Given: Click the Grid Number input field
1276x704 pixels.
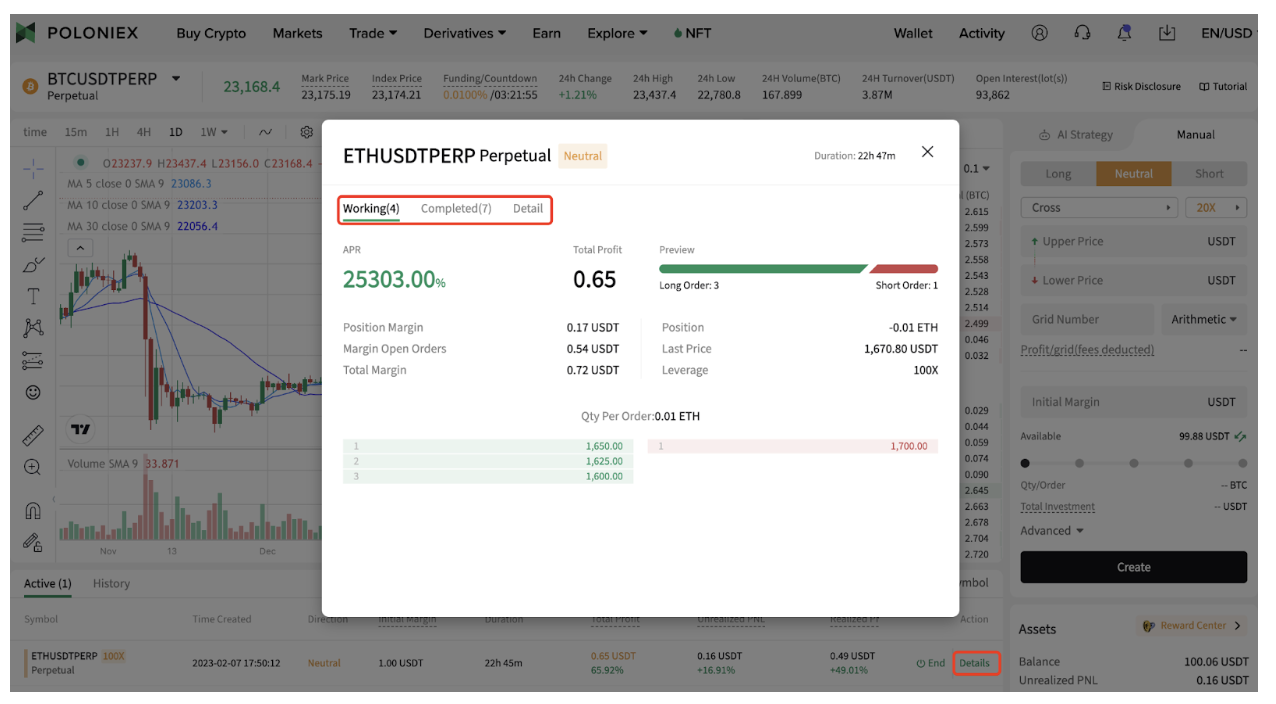Looking at the screenshot, I should pos(1087,320).
